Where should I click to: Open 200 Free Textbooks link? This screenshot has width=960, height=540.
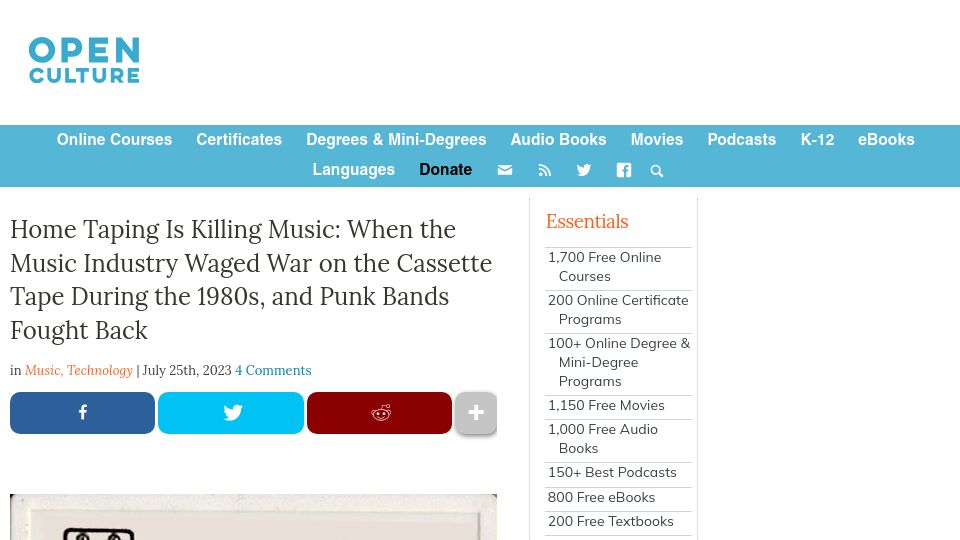610,521
